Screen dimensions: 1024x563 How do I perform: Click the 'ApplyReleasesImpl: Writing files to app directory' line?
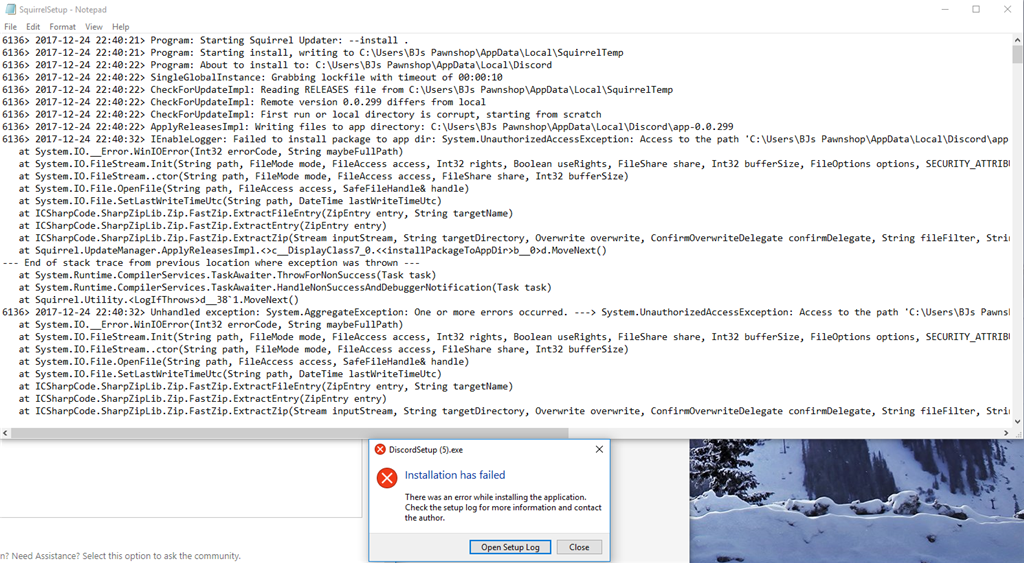click(x=368, y=127)
